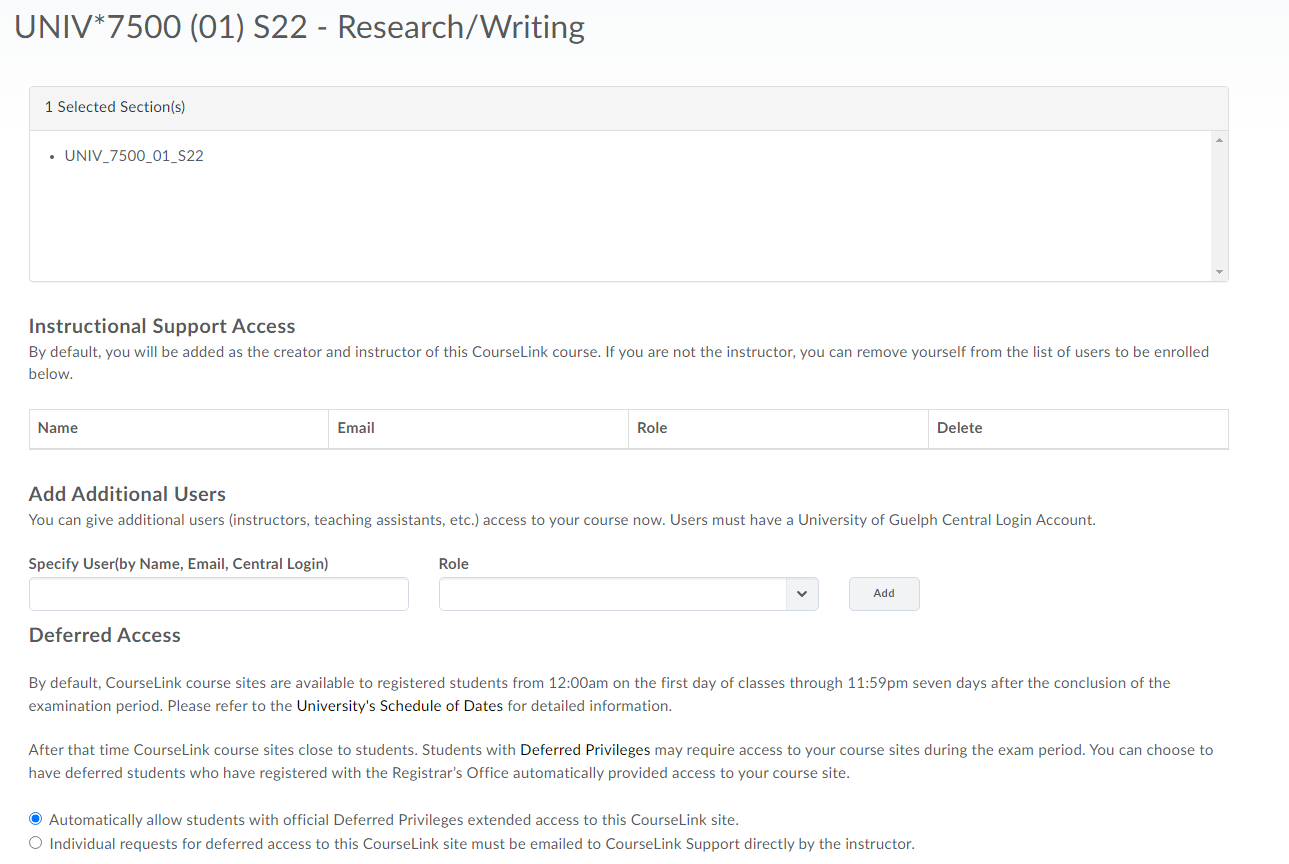
Task: Click the course title UNIV*7500 (01) S22 heading
Action: click(x=300, y=27)
